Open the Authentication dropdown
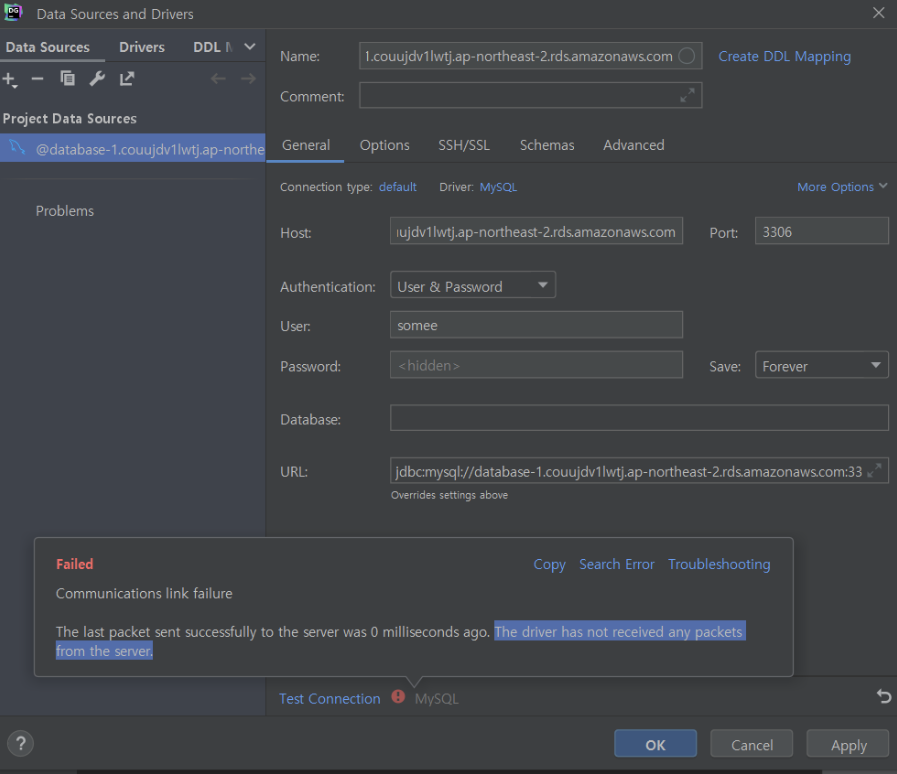 (473, 285)
